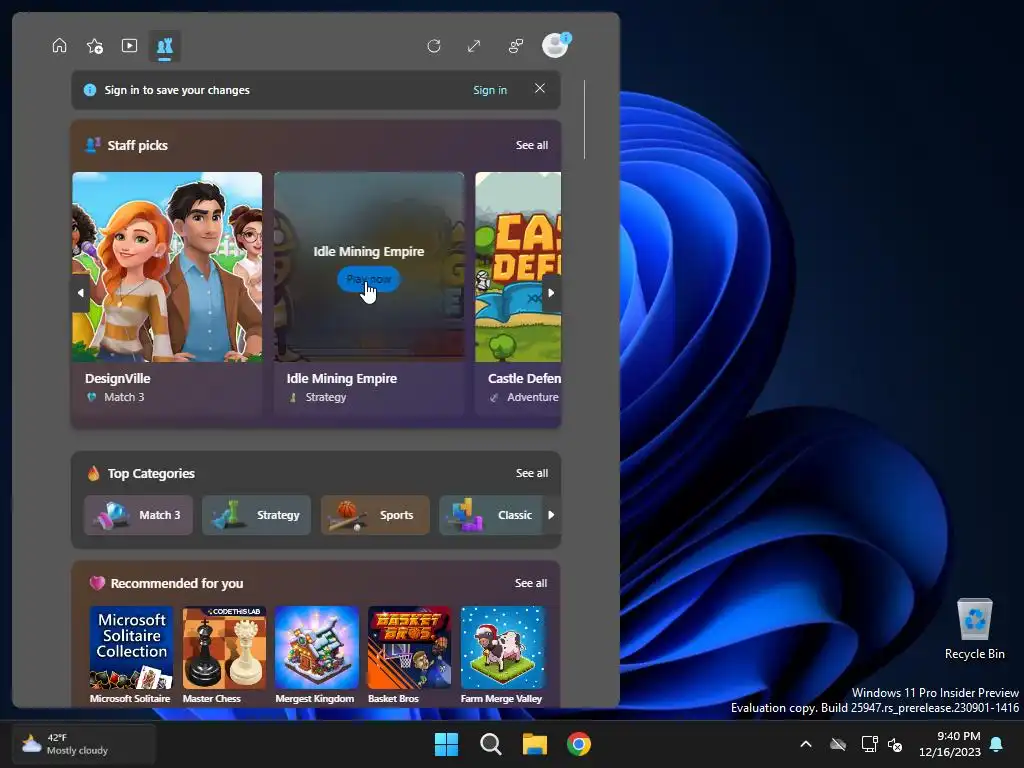Show next Staff picks games
This screenshot has height=768, width=1024.
[x=551, y=293]
